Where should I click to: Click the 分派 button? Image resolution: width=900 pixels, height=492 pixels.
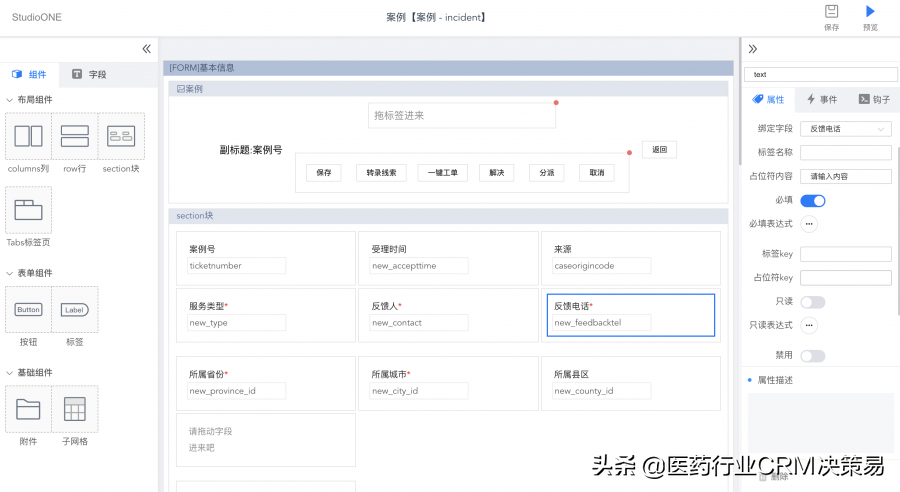point(546,173)
